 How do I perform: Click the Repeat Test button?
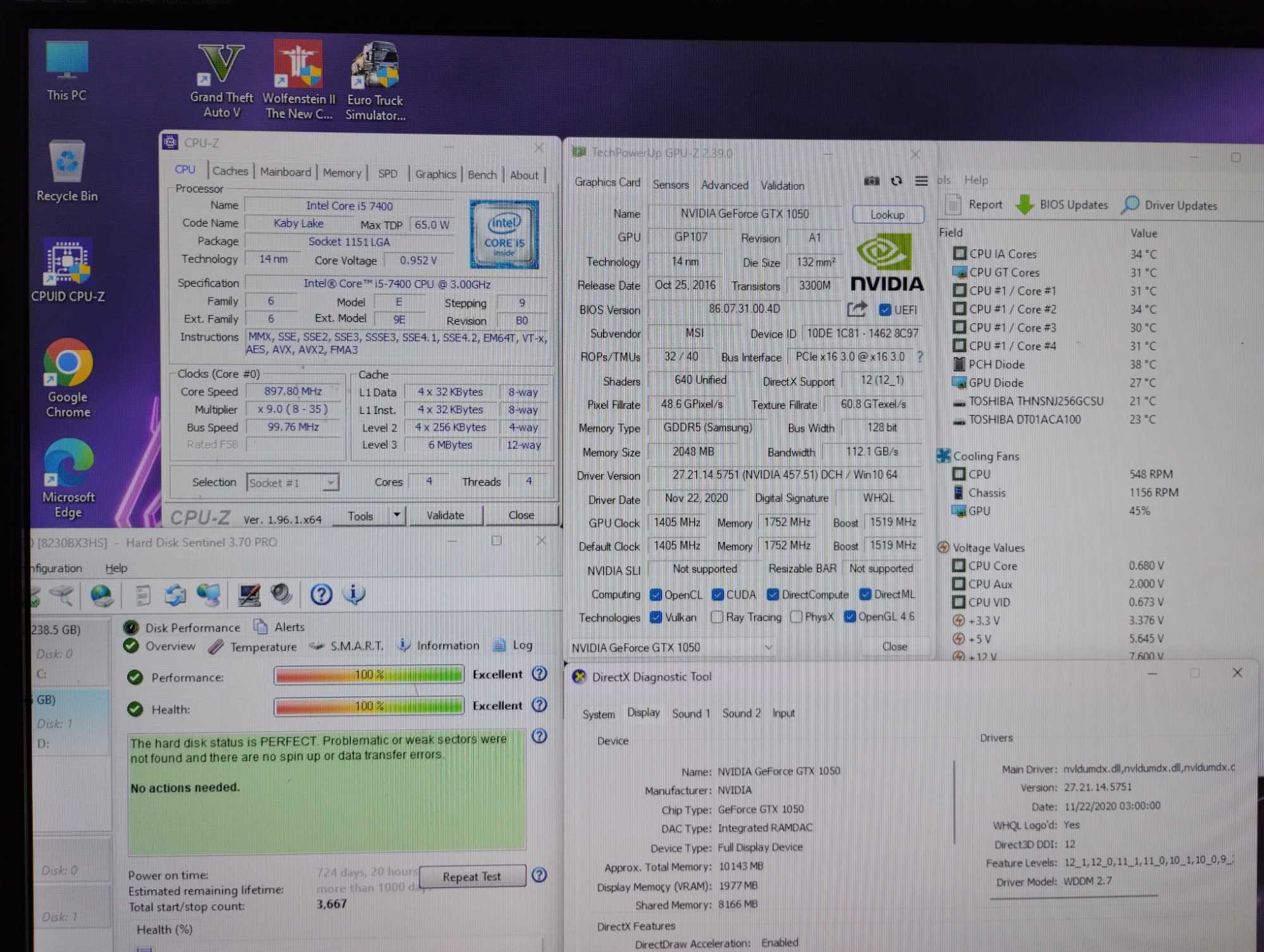471,876
